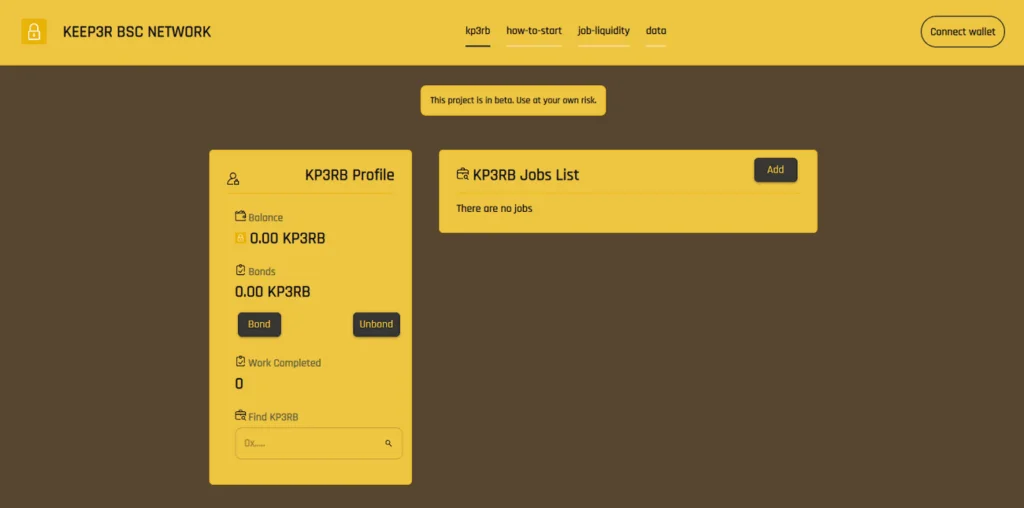Click the wallet icon next to Balance
This screenshot has height=508, width=1024.
[240, 217]
